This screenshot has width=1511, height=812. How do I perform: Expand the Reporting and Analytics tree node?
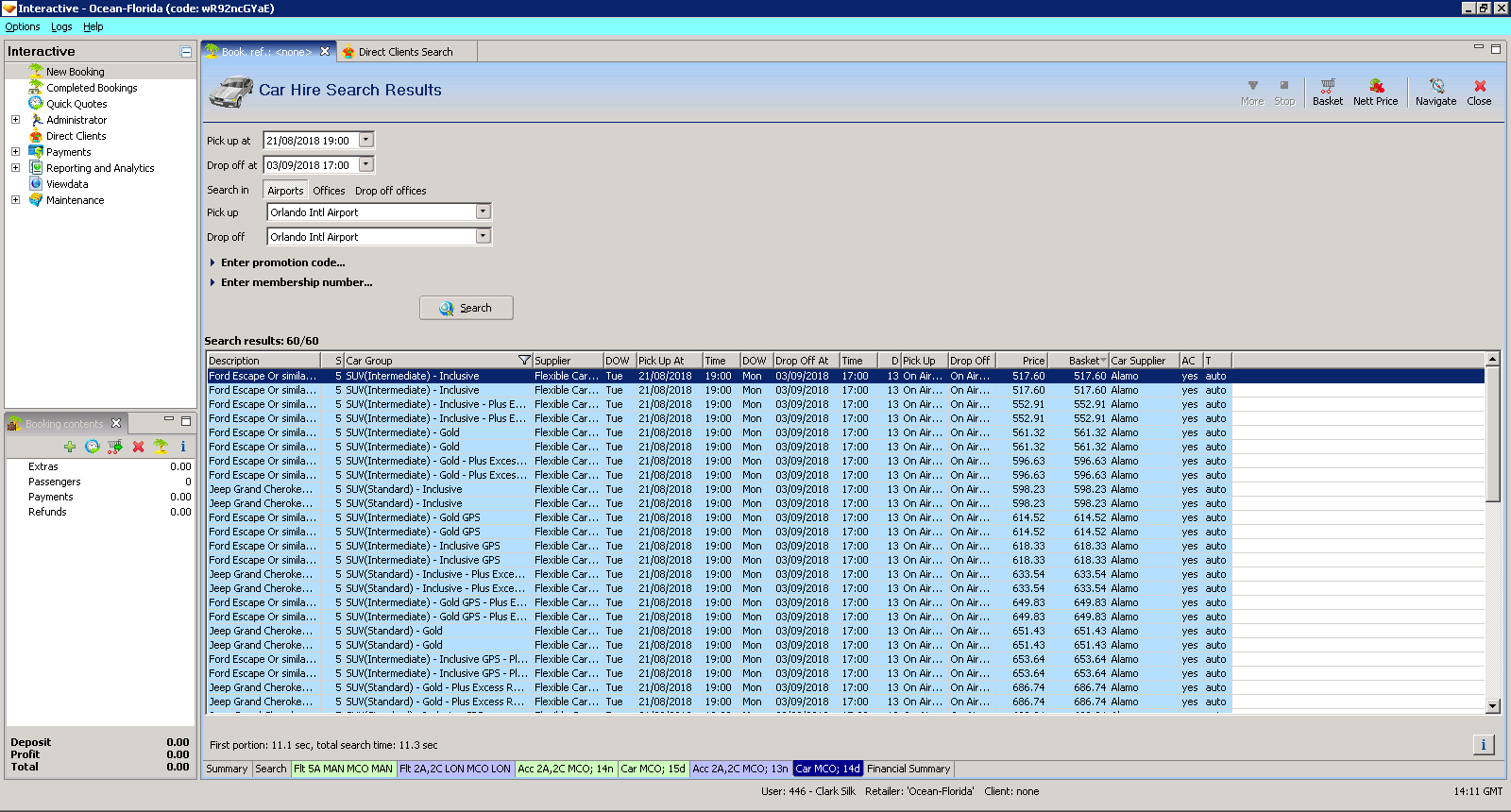(x=15, y=168)
